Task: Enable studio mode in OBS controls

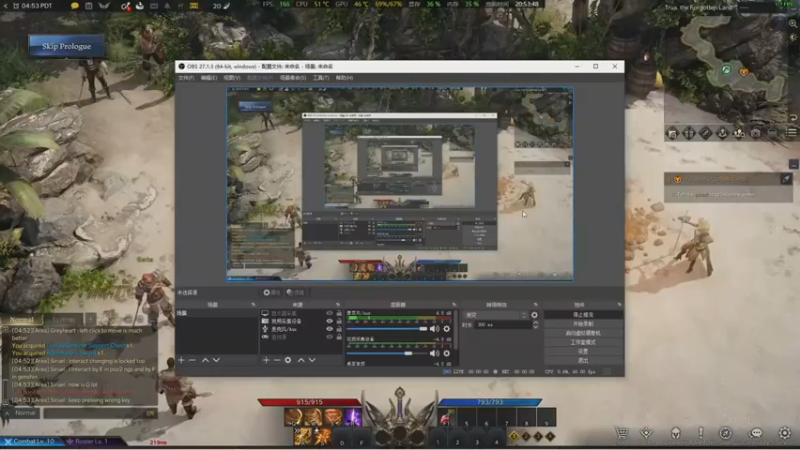Action: 583,342
